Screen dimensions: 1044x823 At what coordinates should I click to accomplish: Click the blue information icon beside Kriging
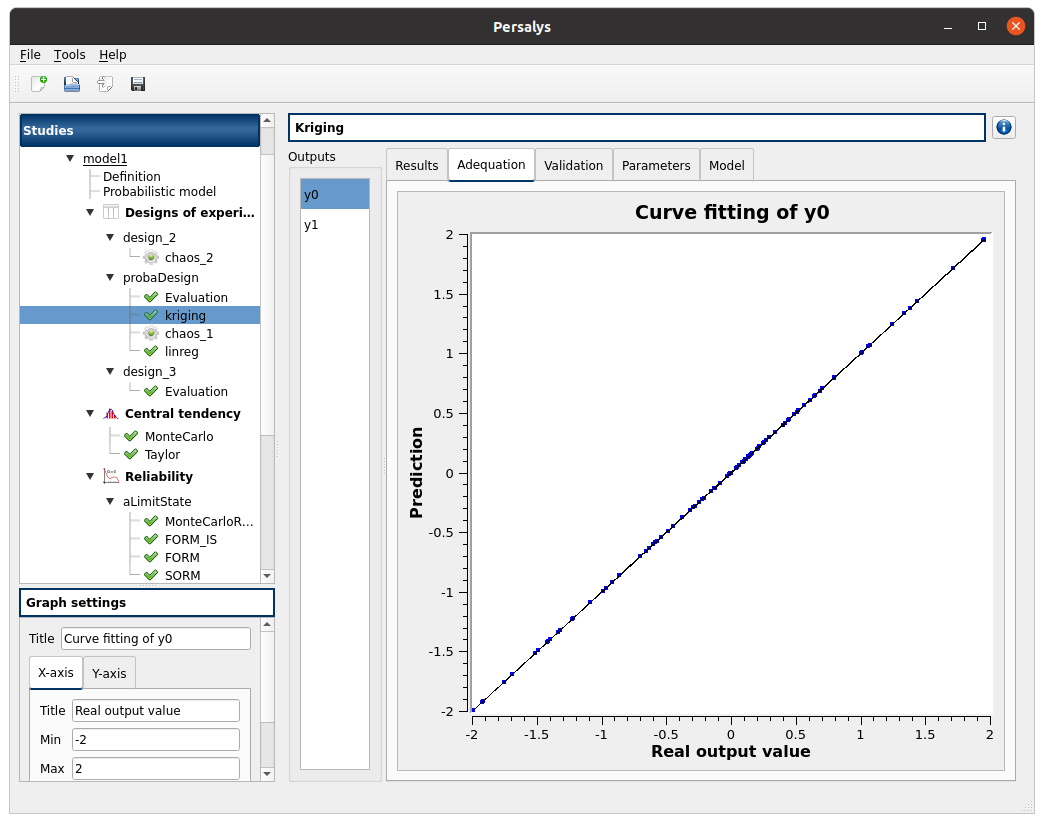click(x=1004, y=127)
